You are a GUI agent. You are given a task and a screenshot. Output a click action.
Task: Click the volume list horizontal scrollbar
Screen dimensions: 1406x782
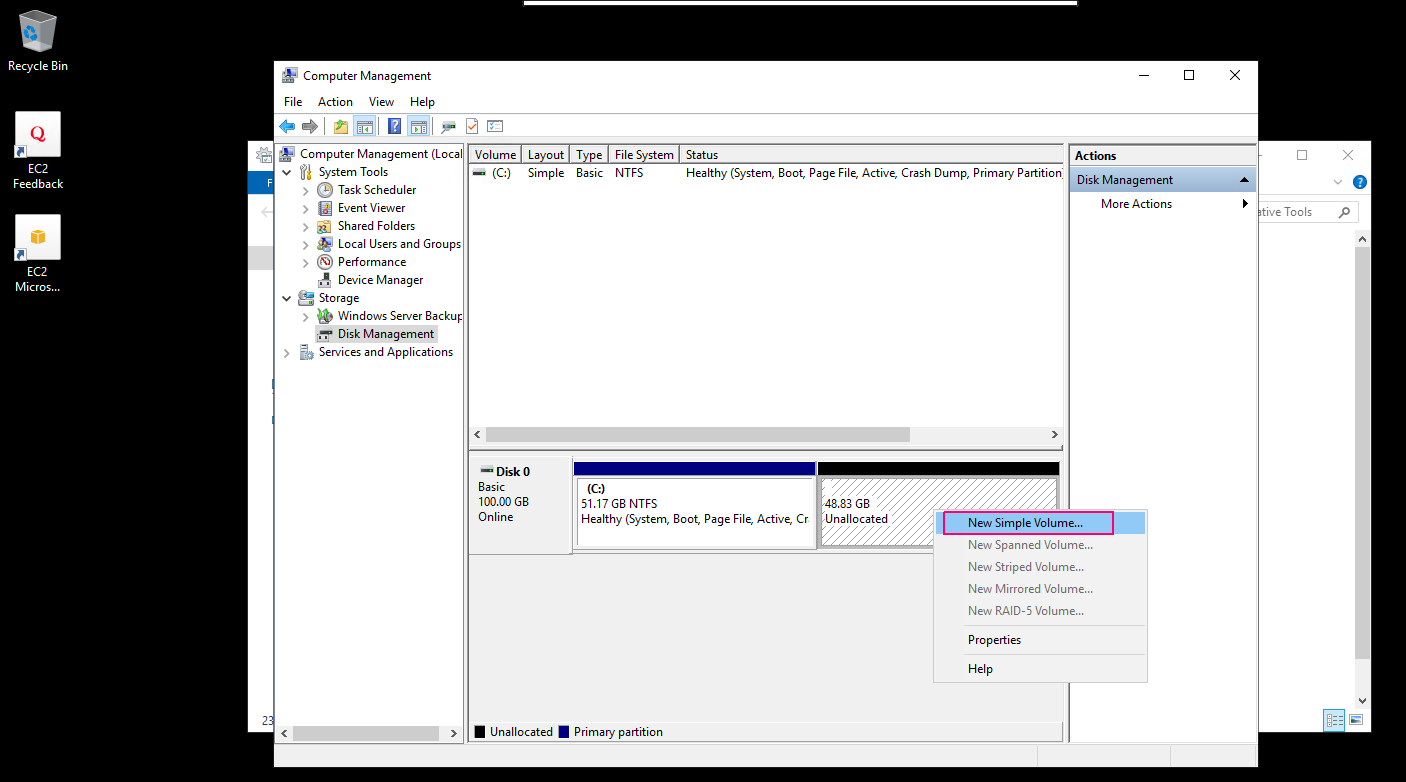point(698,435)
